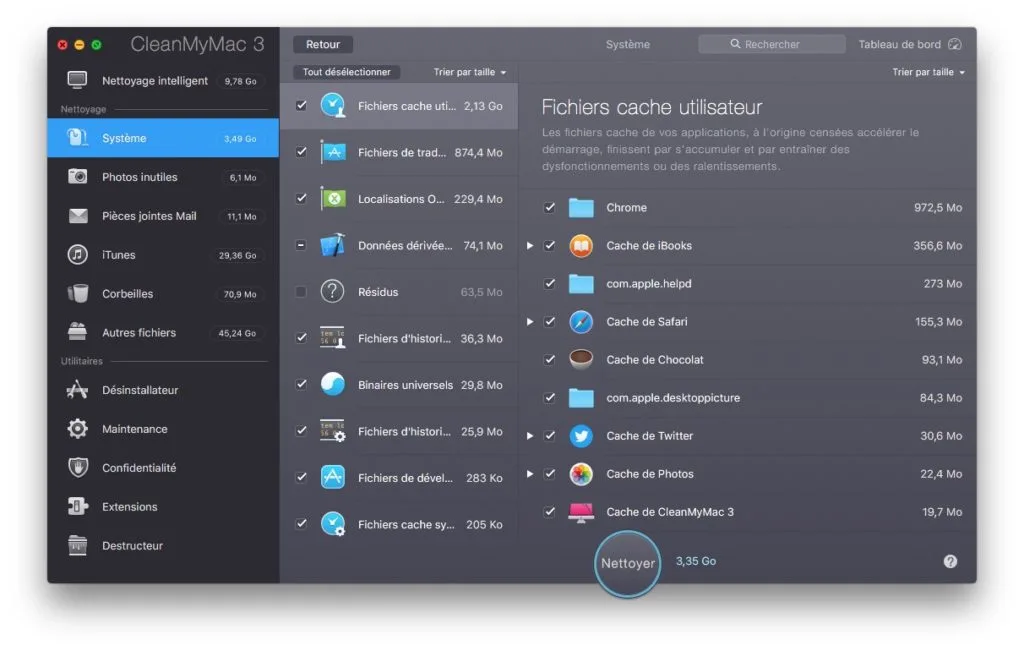Open the Désinstallateur utility
Image resolution: width=1024 pixels, height=651 pixels.
coord(163,390)
